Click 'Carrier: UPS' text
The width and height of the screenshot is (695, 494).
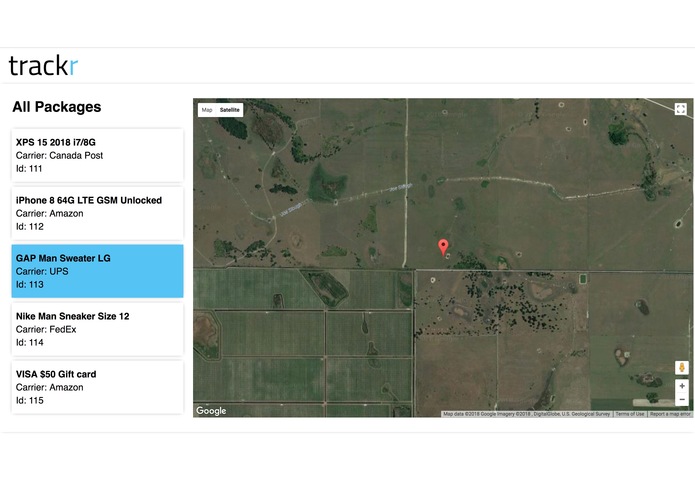pos(42,271)
